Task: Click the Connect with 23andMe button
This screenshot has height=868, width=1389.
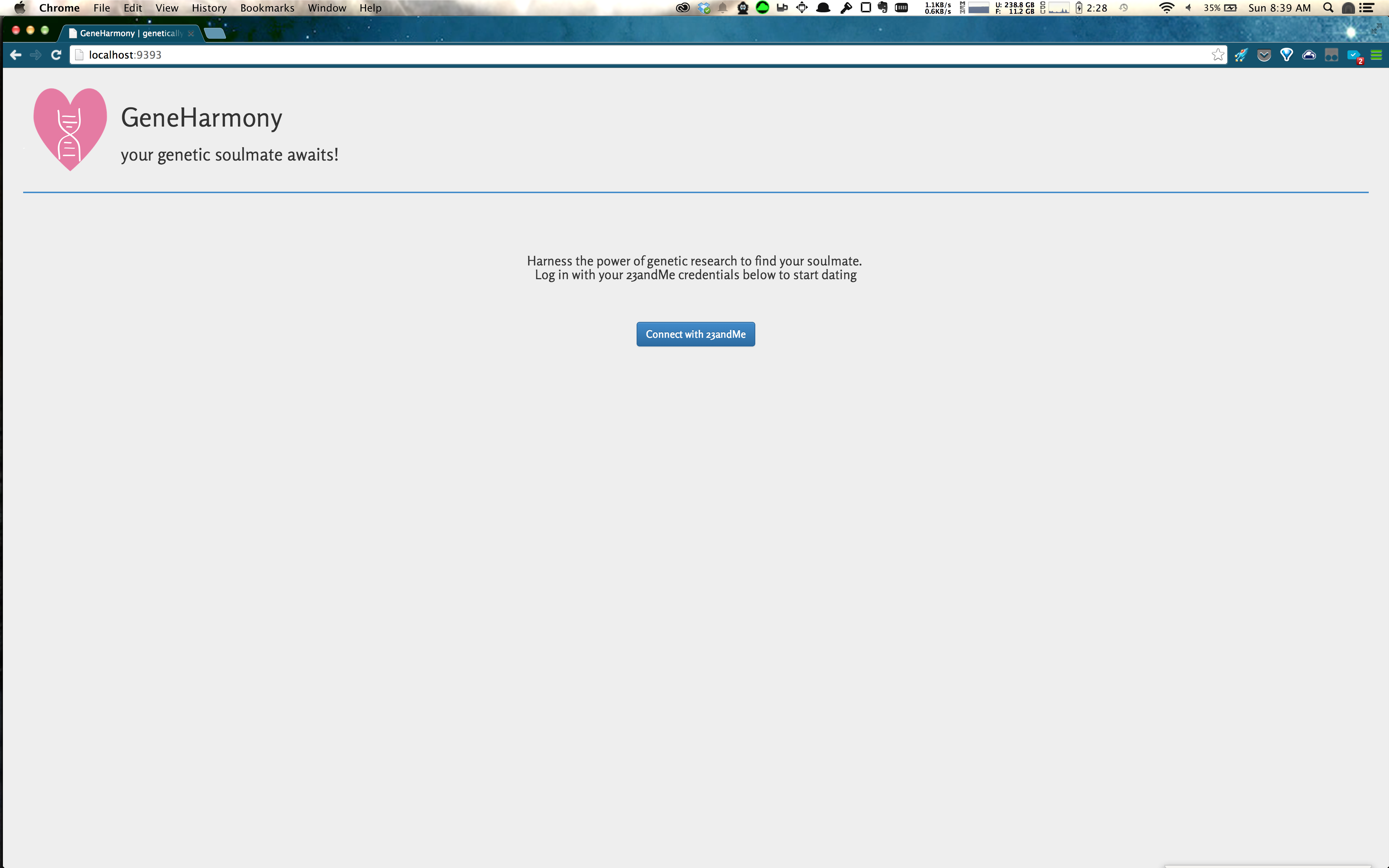Action: pyautogui.click(x=695, y=334)
